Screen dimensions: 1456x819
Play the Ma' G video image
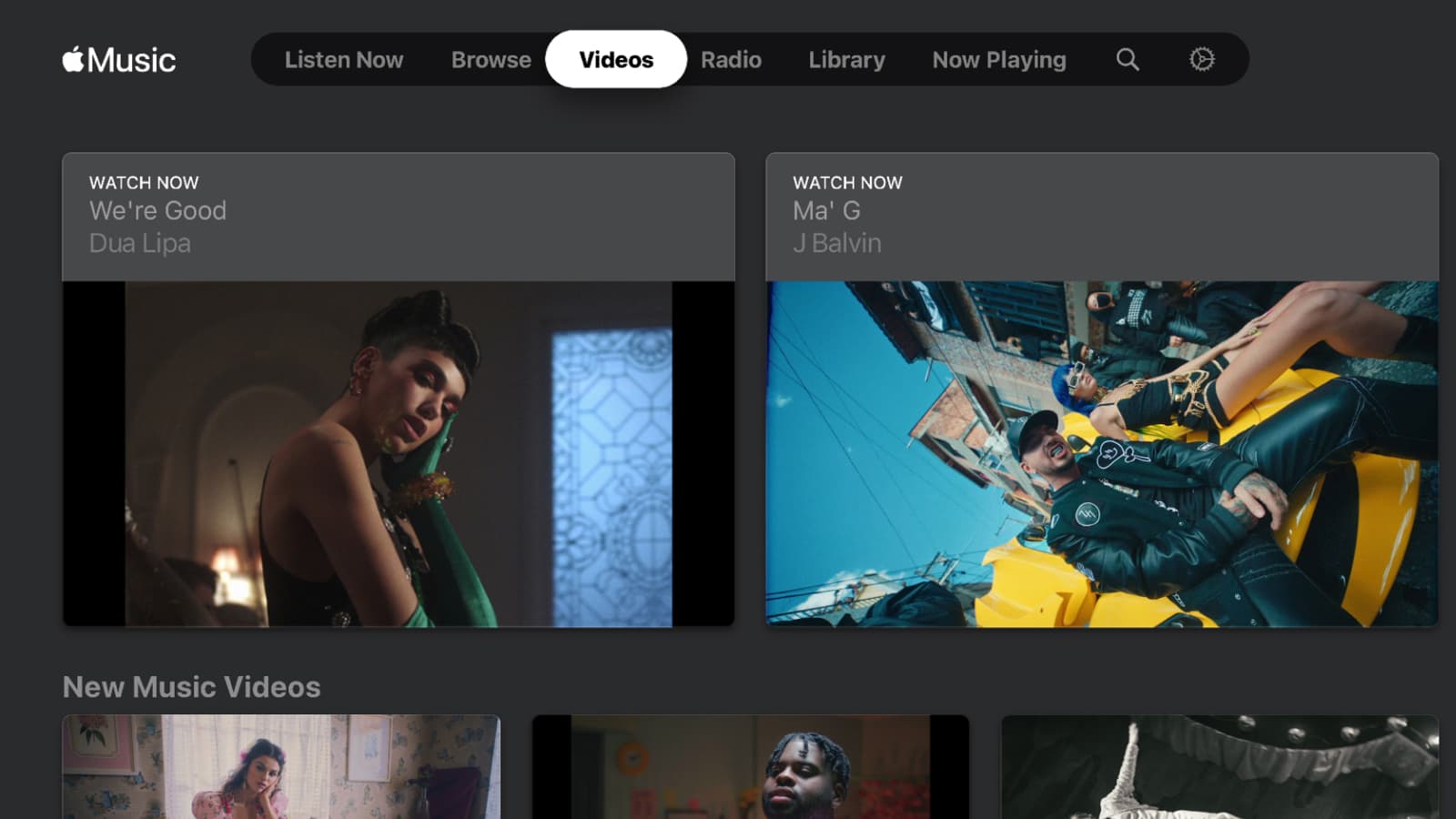(1101, 453)
